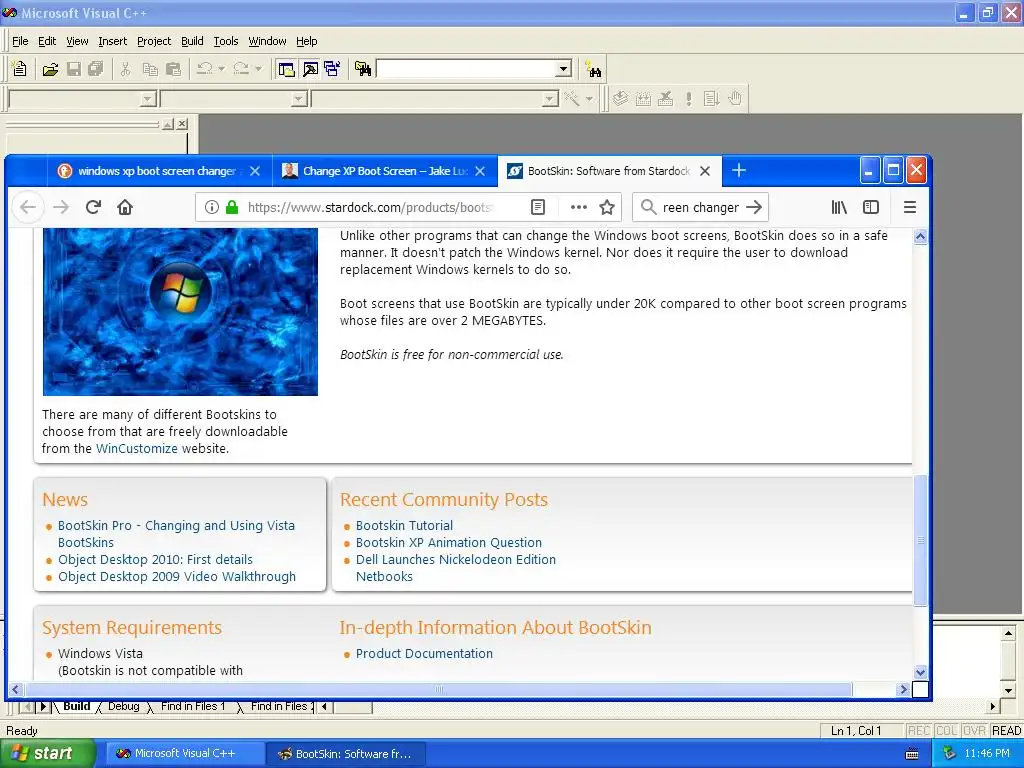Click the Save floppy disk icon
Viewport: 1024px width, 768px height.
74,69
